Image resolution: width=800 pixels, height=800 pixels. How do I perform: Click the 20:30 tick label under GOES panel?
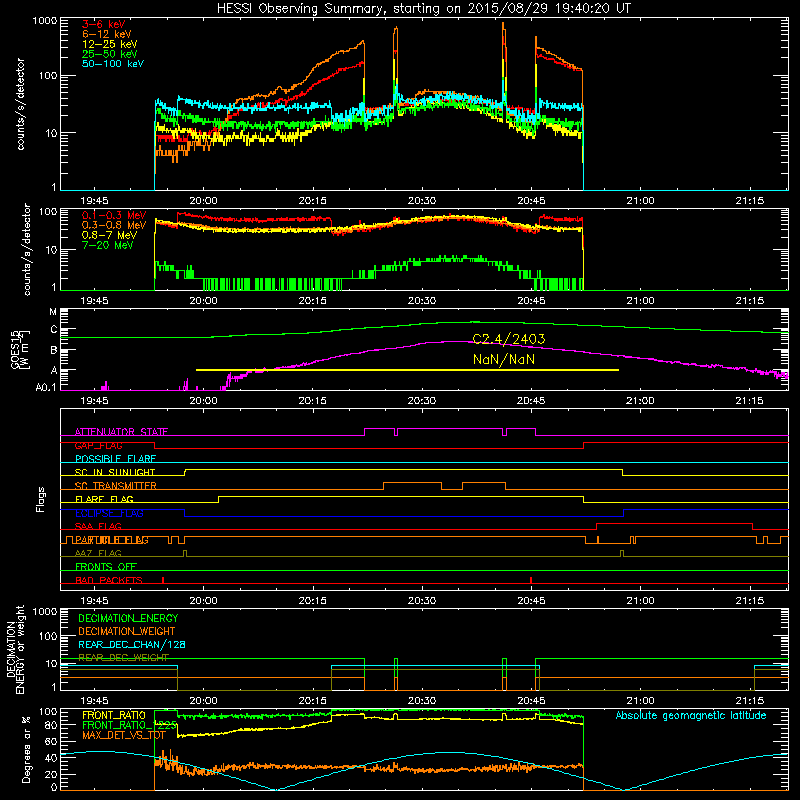422,401
